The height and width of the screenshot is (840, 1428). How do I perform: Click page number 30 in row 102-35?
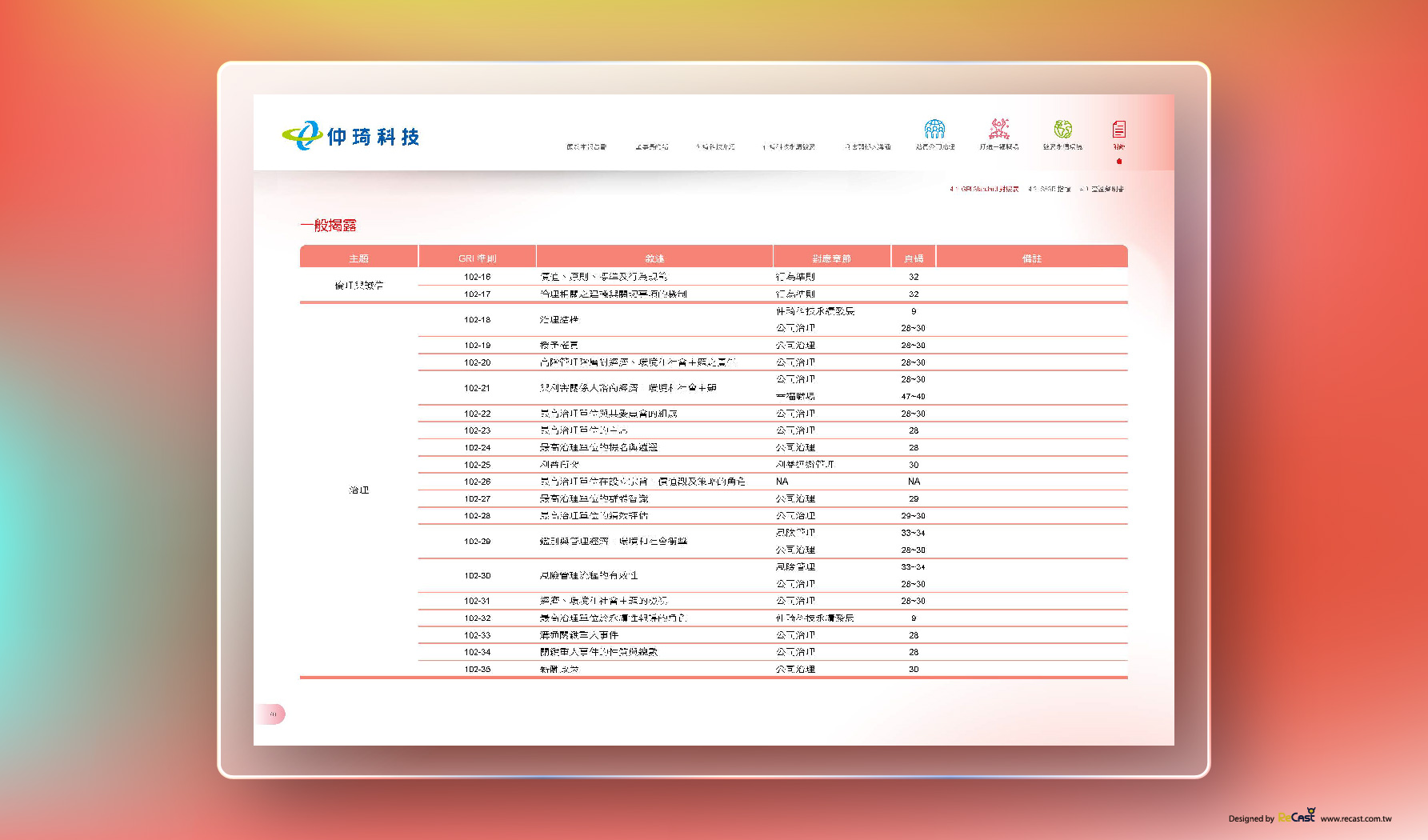tap(914, 670)
